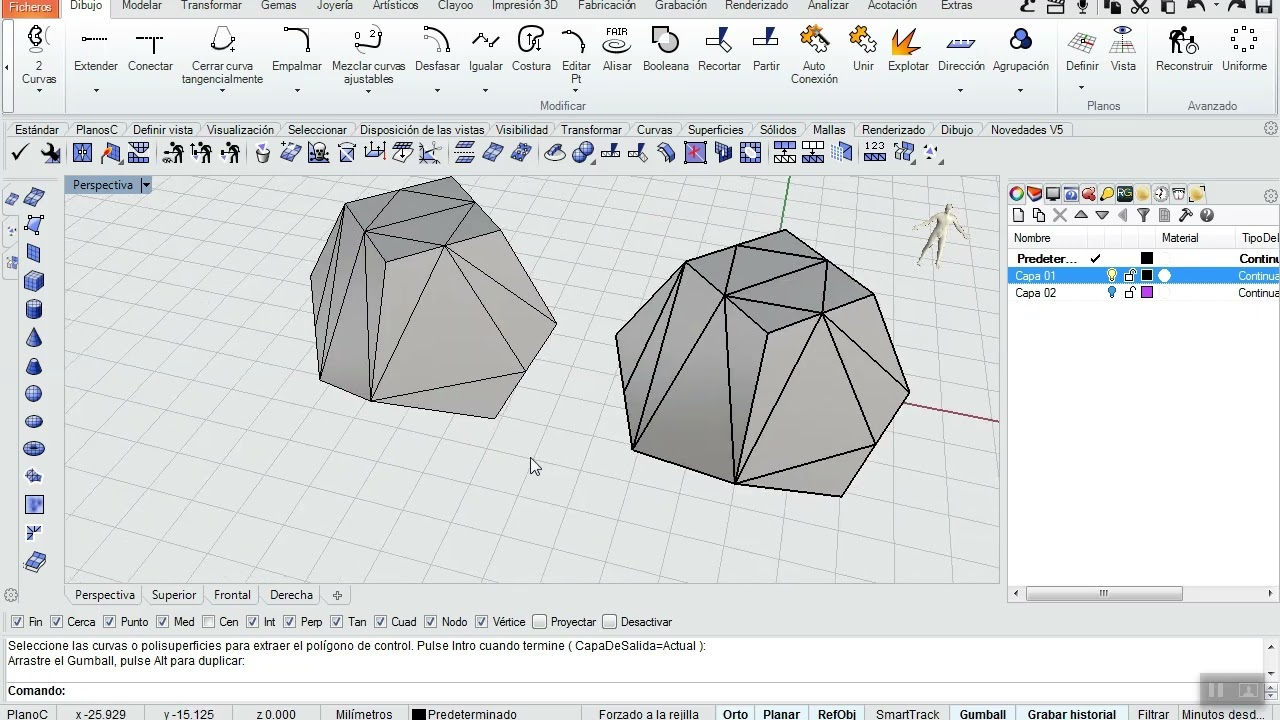Select the cone solid tool
The height and width of the screenshot is (720, 1280).
click(x=34, y=337)
